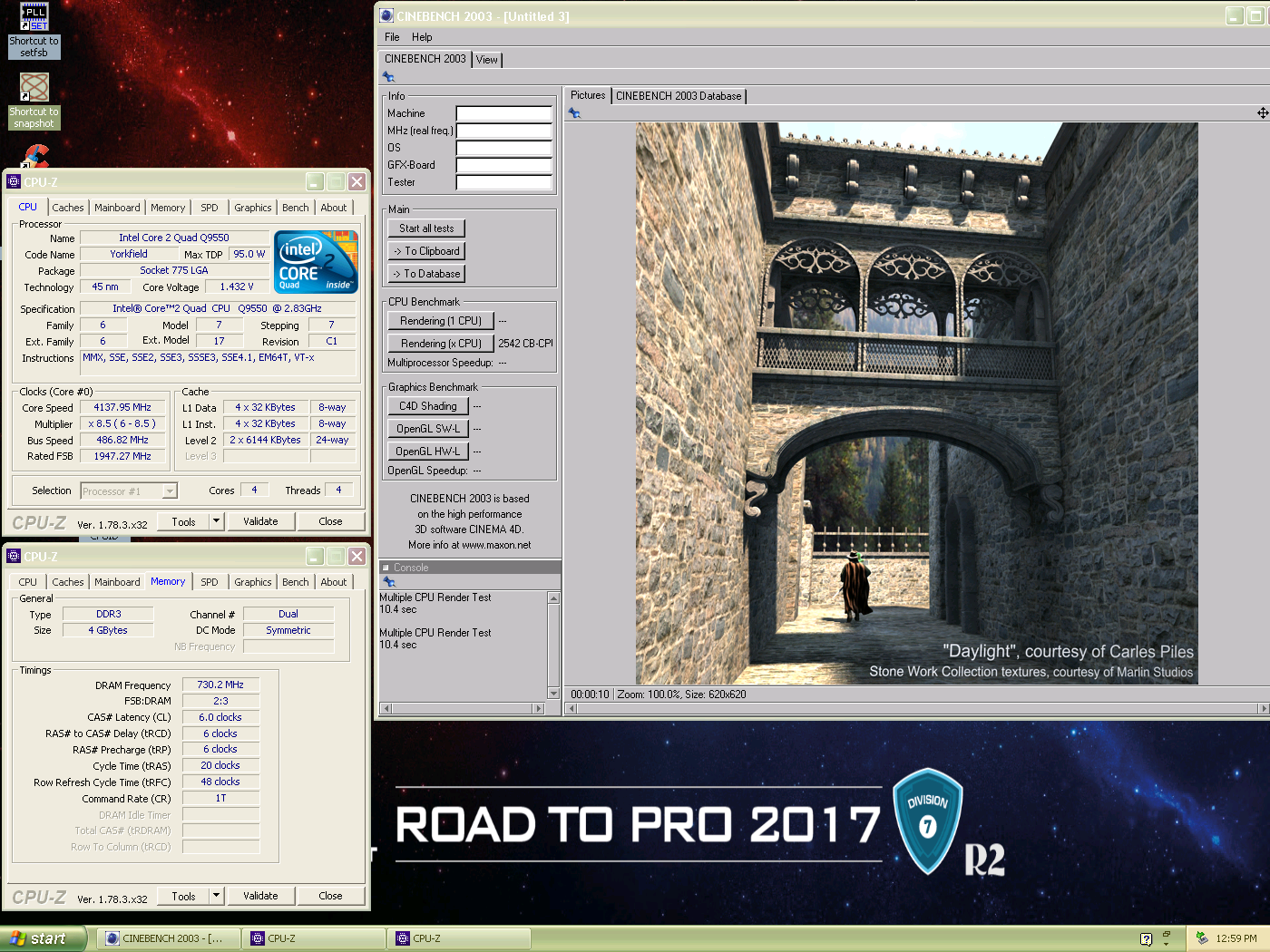Image resolution: width=1270 pixels, height=952 pixels.
Task: Click the pin icon in Console panel
Action: coord(389,582)
